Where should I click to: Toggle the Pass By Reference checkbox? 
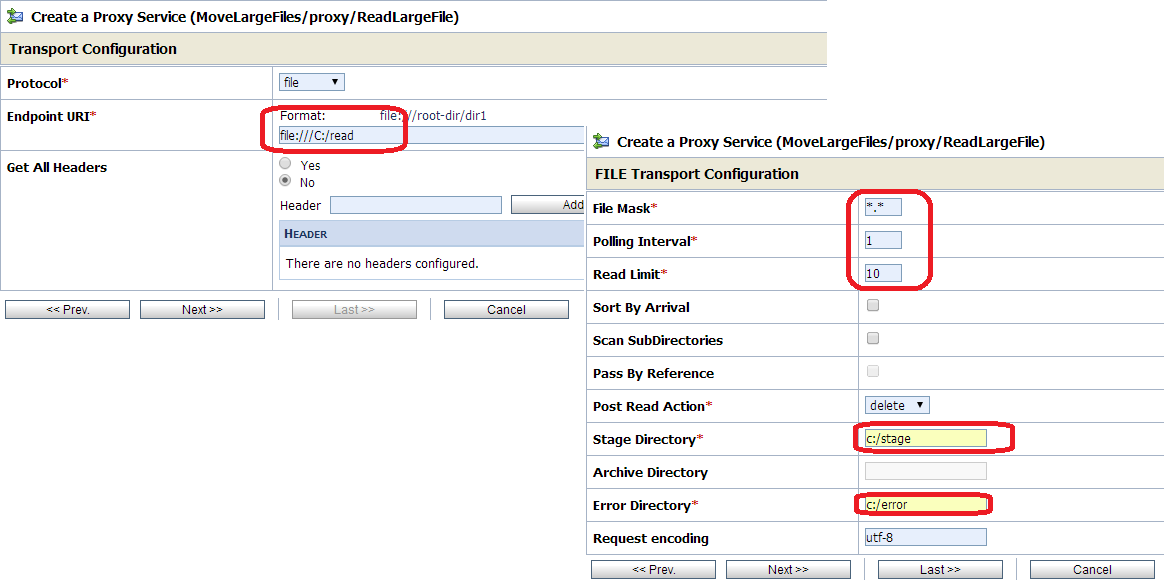click(x=872, y=371)
